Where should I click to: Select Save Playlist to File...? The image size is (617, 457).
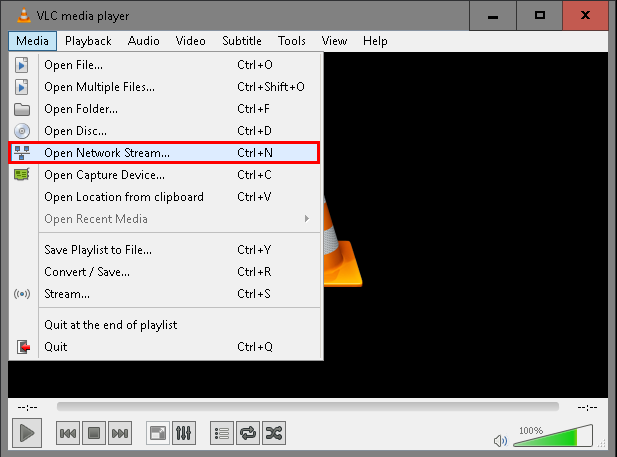click(x=166, y=250)
